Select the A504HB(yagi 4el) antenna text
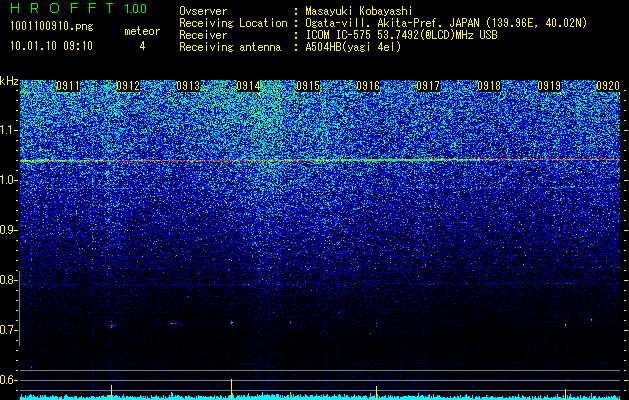This screenshot has width=629, height=400. (353, 47)
